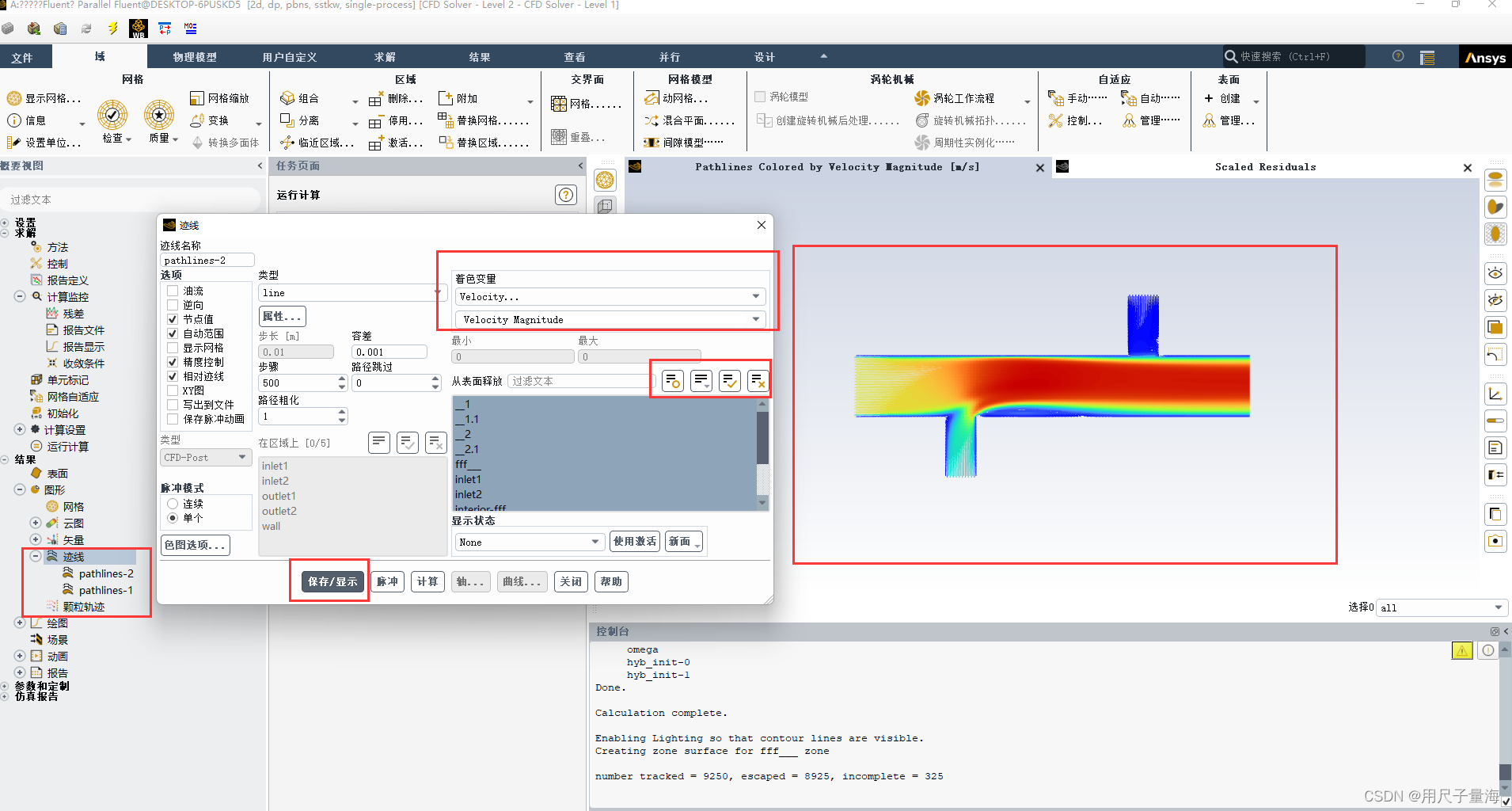Screen dimensions: 1512x811
Task: Select pathlines-1 in the outline tree
Action: click(x=106, y=590)
